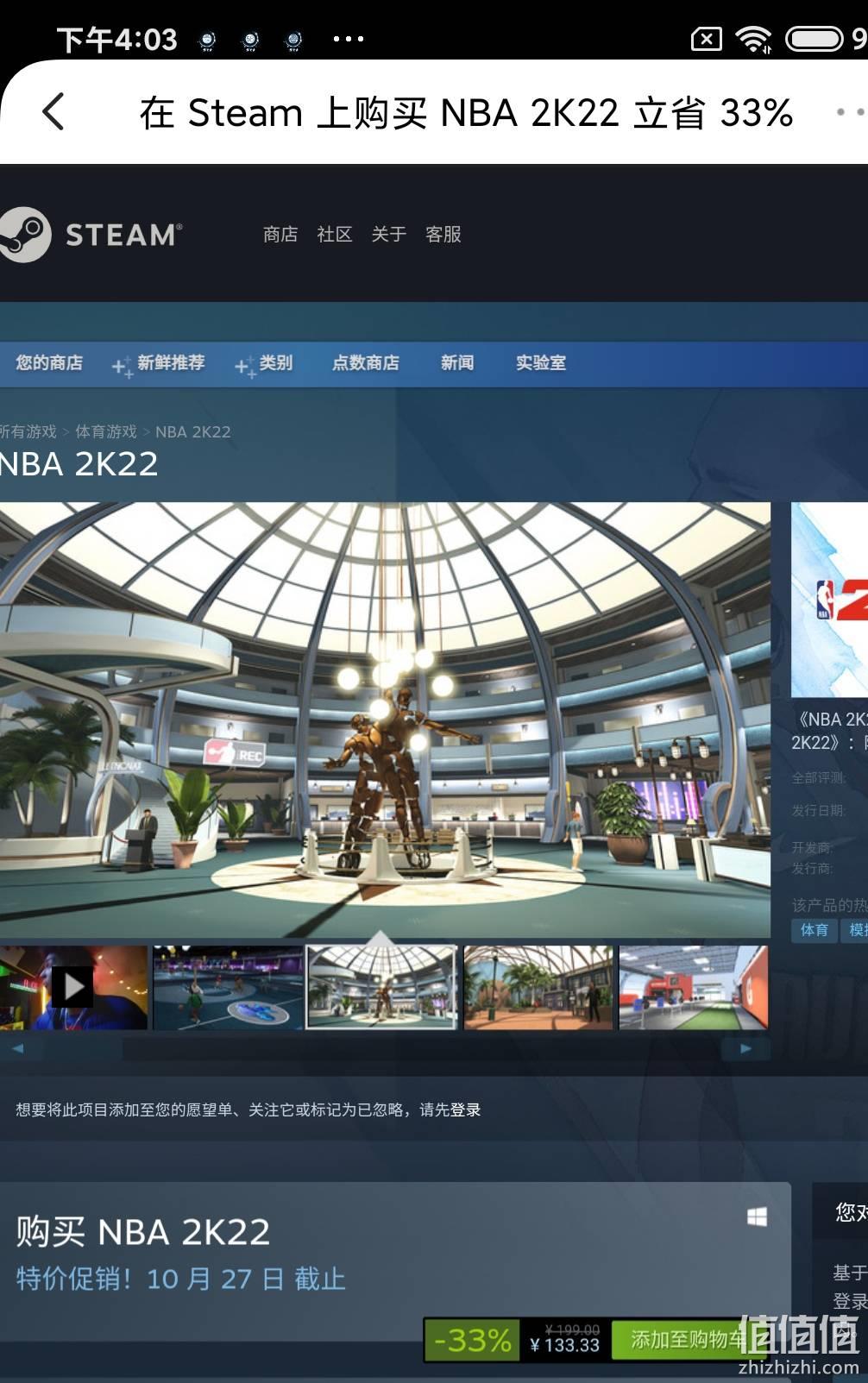Tap battery status icon

coord(814,39)
